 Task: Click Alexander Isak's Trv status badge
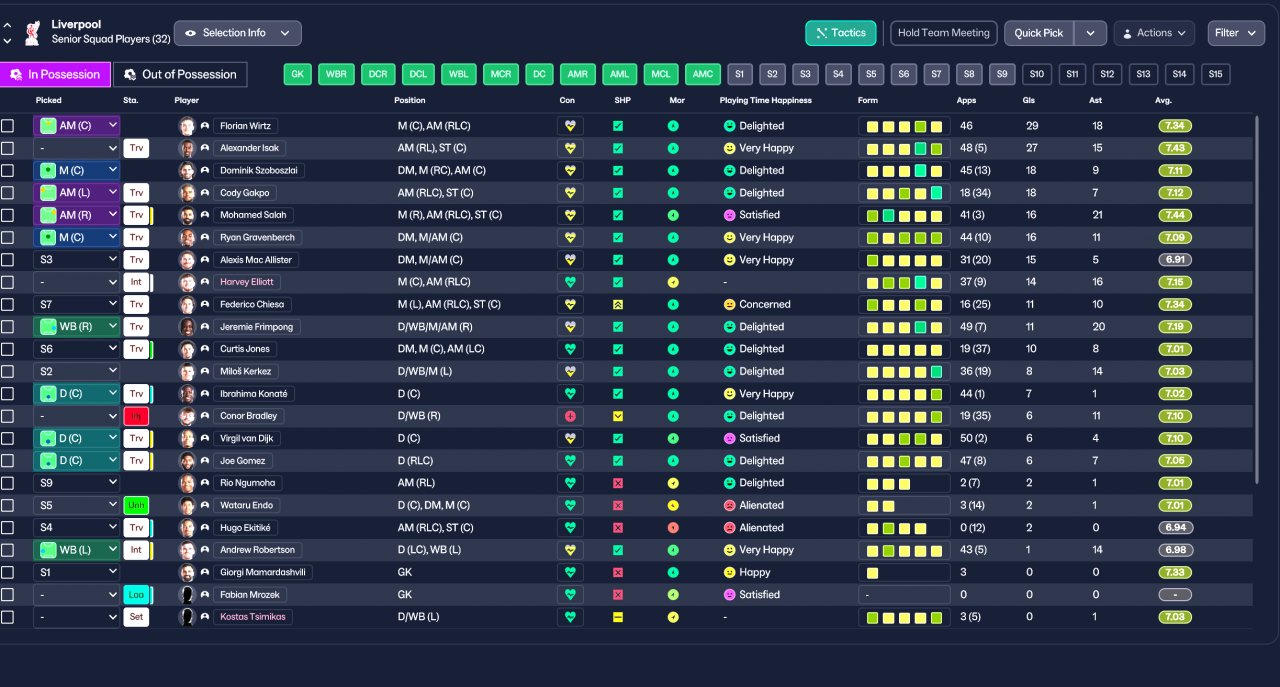[x=136, y=148]
